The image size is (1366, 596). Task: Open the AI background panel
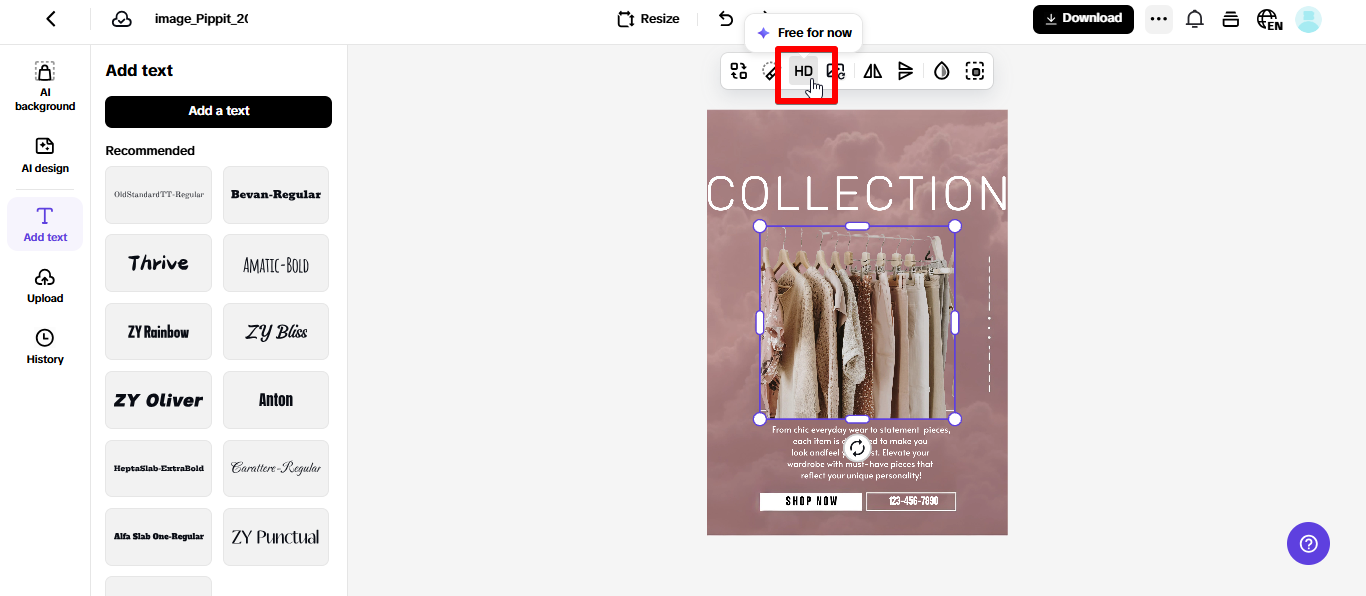point(45,86)
